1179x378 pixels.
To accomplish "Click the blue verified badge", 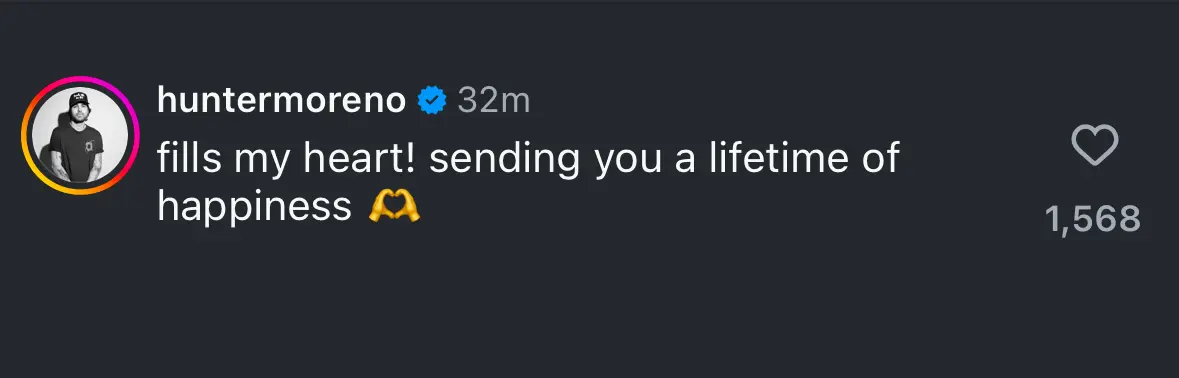I will (432, 101).
